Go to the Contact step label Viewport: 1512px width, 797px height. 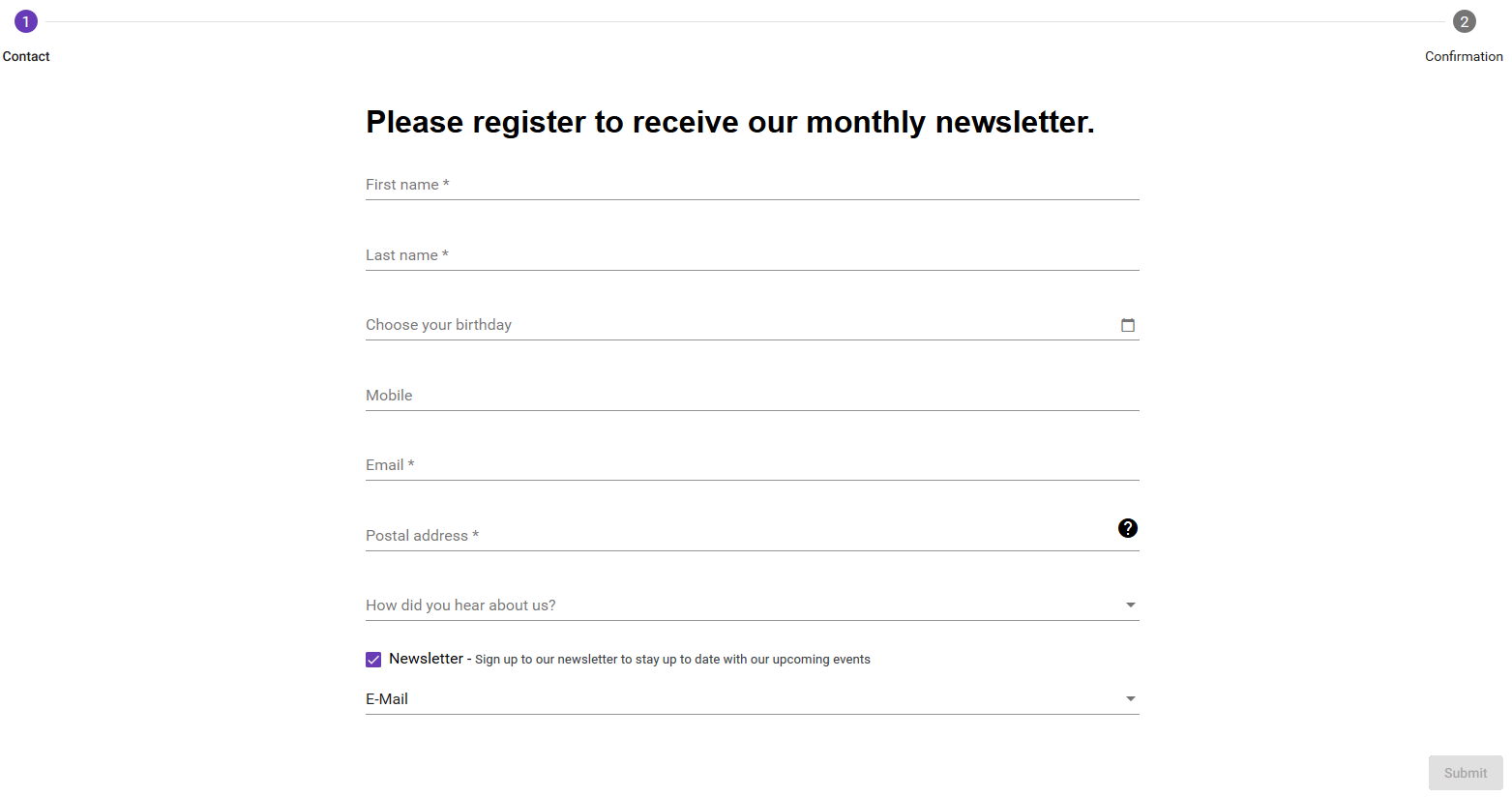(x=26, y=56)
